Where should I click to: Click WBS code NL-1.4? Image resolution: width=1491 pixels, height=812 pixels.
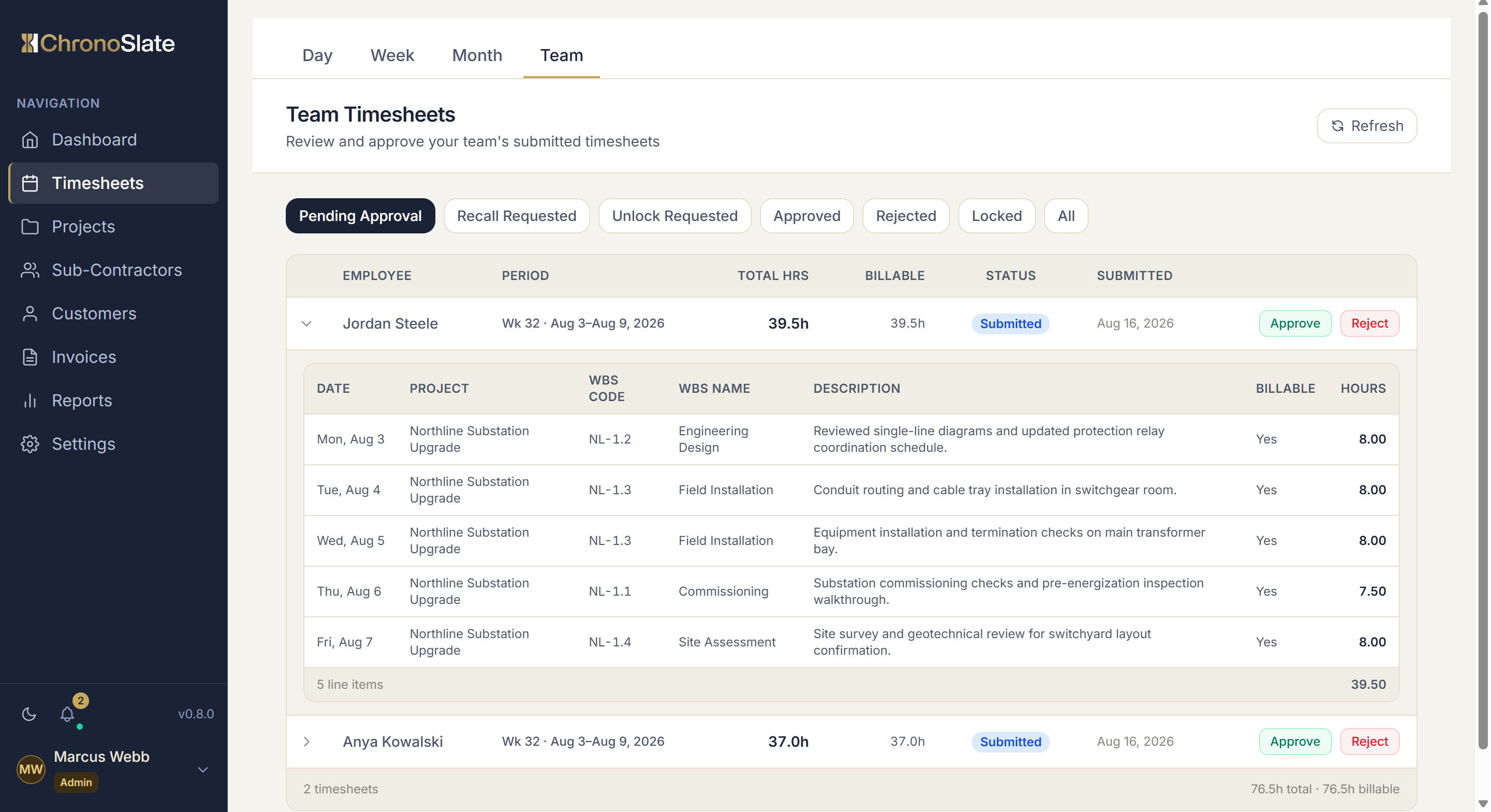pos(609,642)
